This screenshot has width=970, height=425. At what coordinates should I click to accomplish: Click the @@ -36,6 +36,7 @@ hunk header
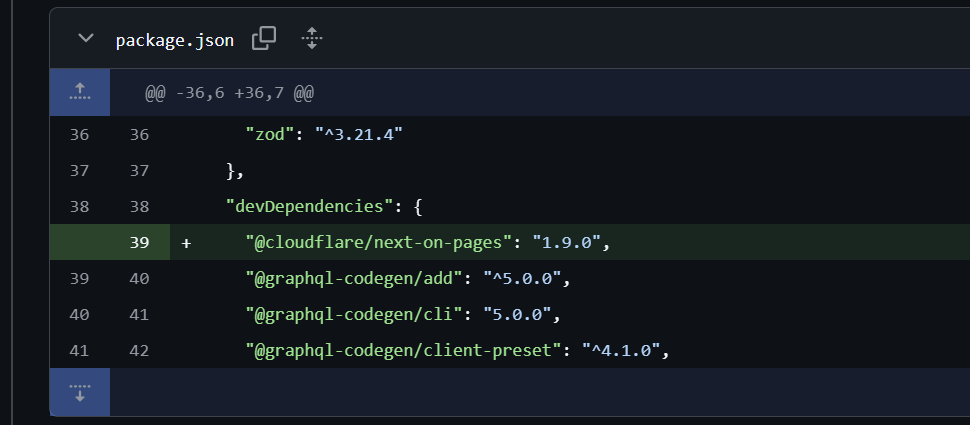[229, 94]
